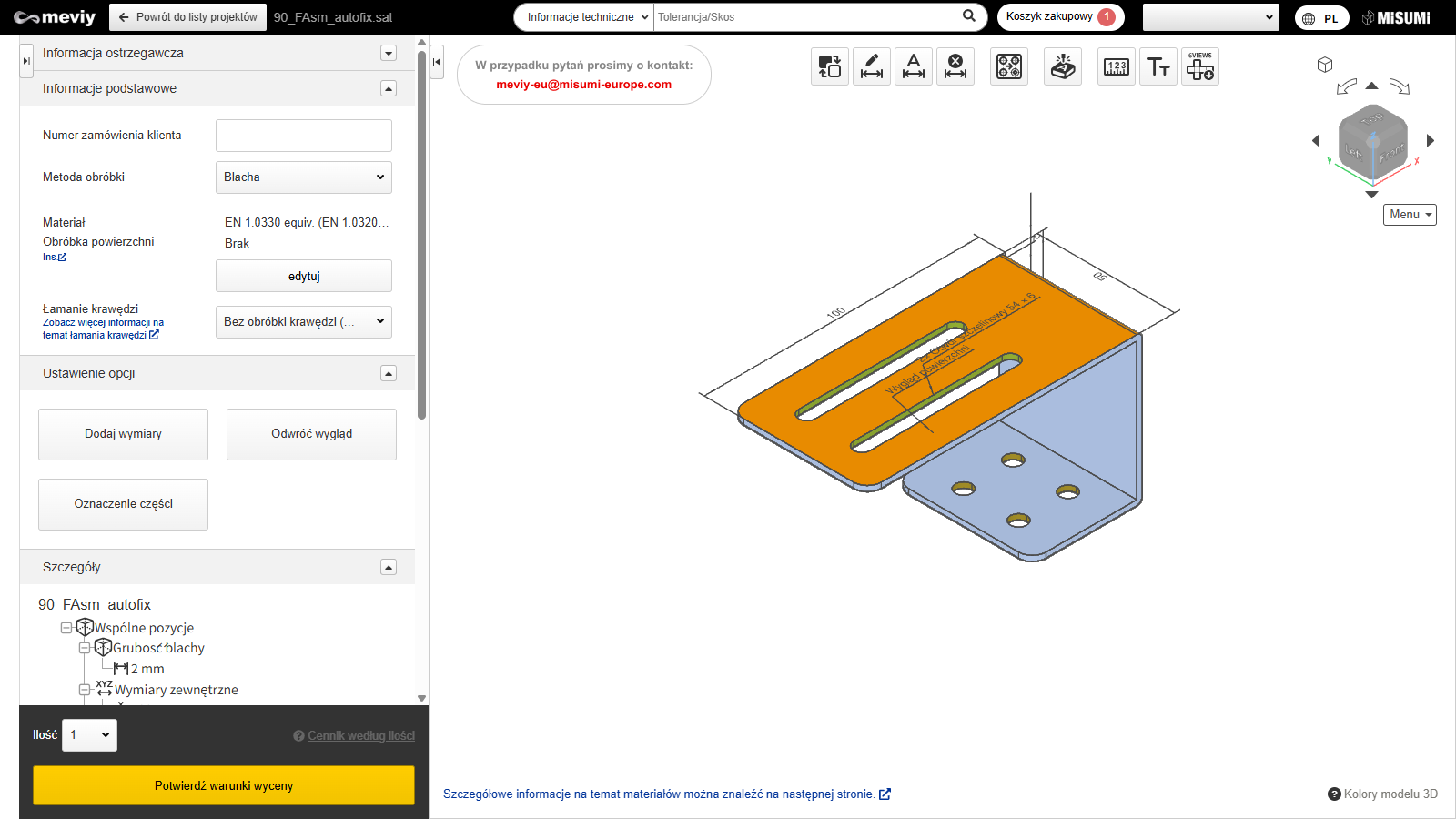The width and height of the screenshot is (1456, 819).
Task: Open the view cube Menu dropdown
Action: [1410, 215]
